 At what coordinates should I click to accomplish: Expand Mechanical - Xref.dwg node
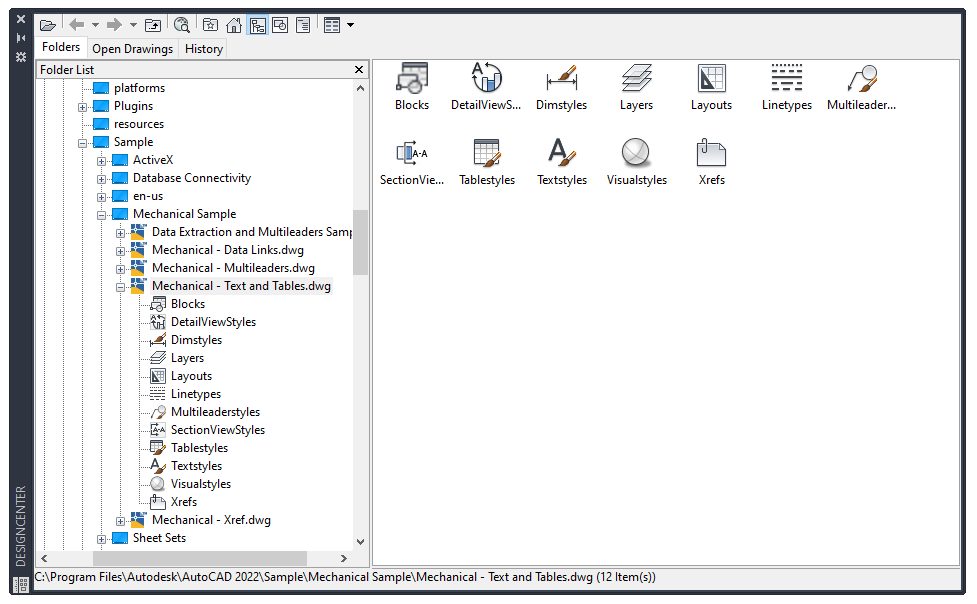121,521
